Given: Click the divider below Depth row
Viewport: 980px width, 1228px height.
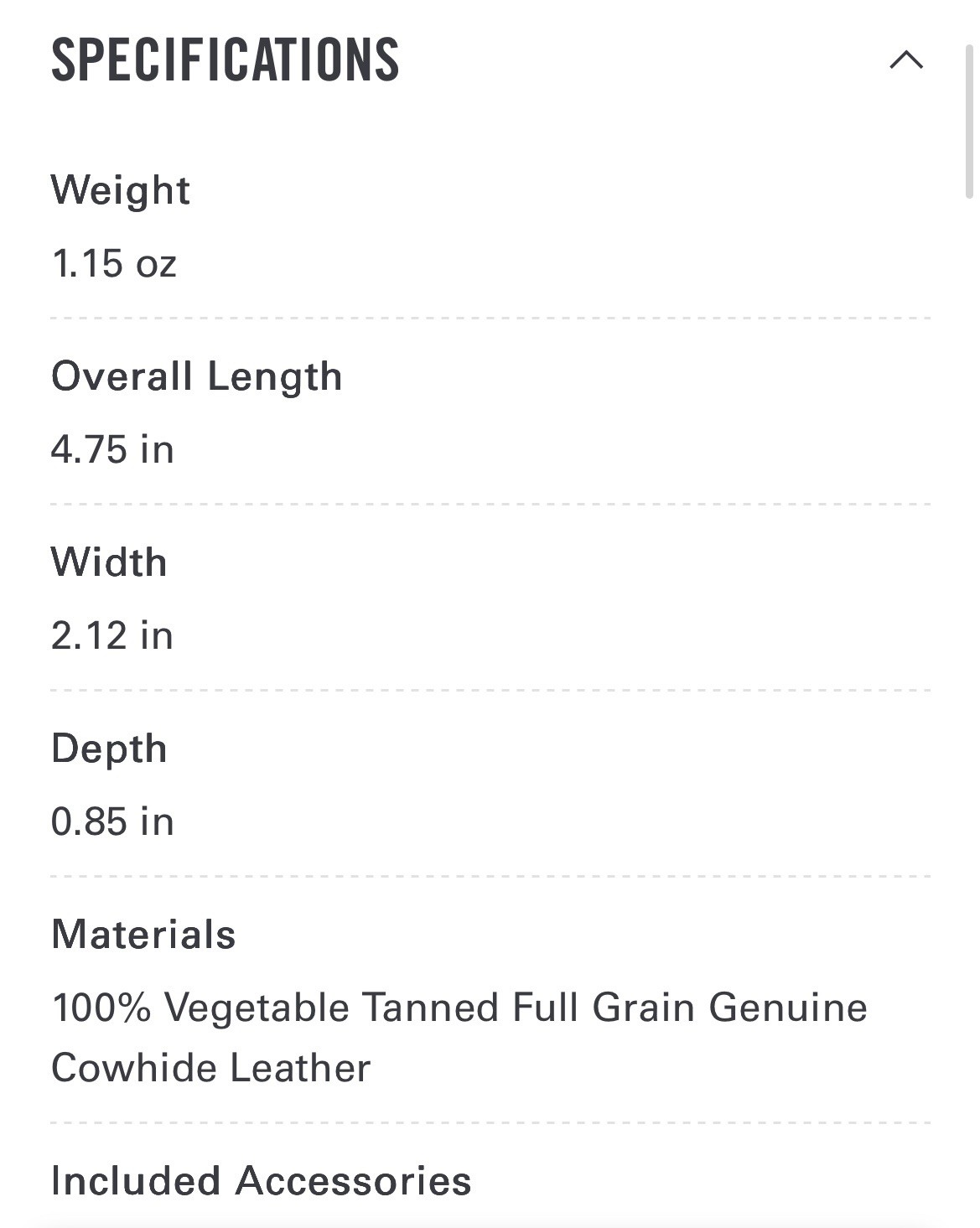Looking at the screenshot, I should point(490,877).
